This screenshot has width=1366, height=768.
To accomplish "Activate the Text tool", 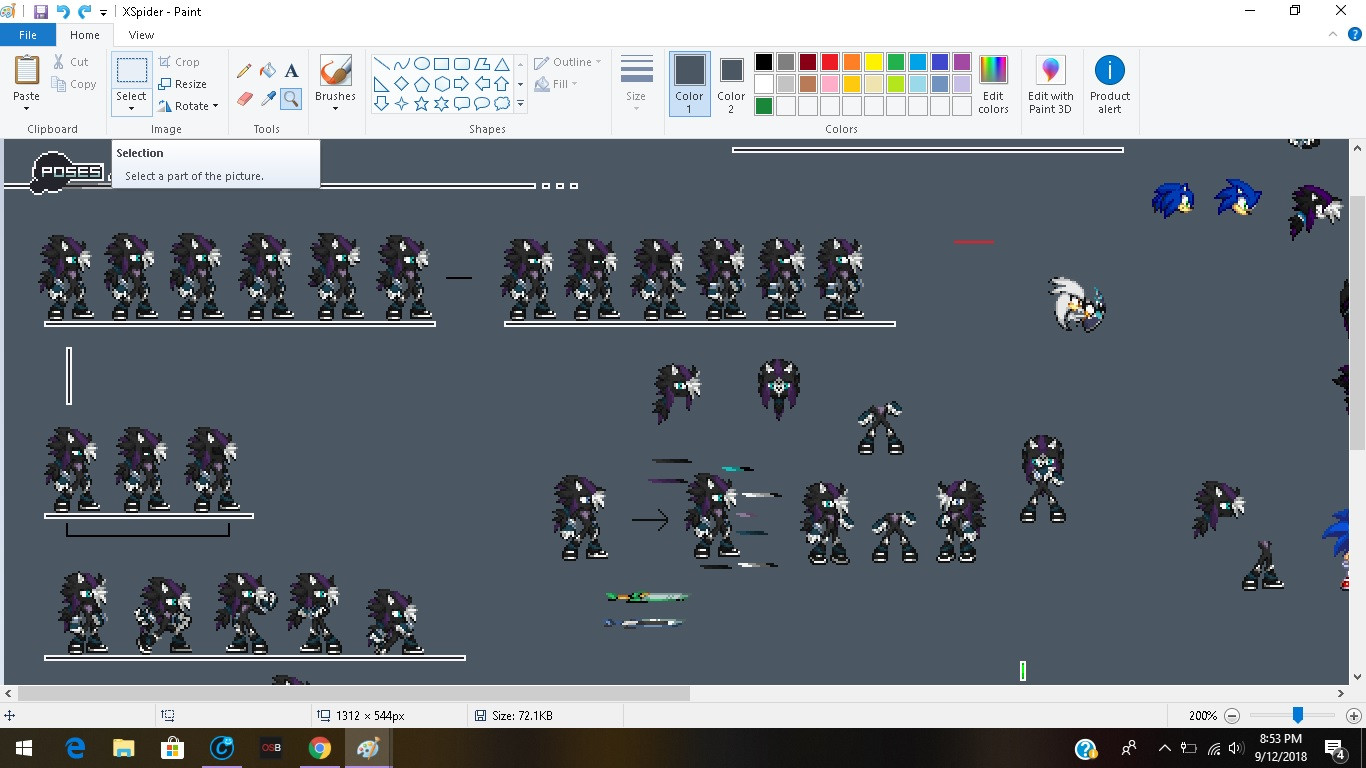I will [x=291, y=71].
